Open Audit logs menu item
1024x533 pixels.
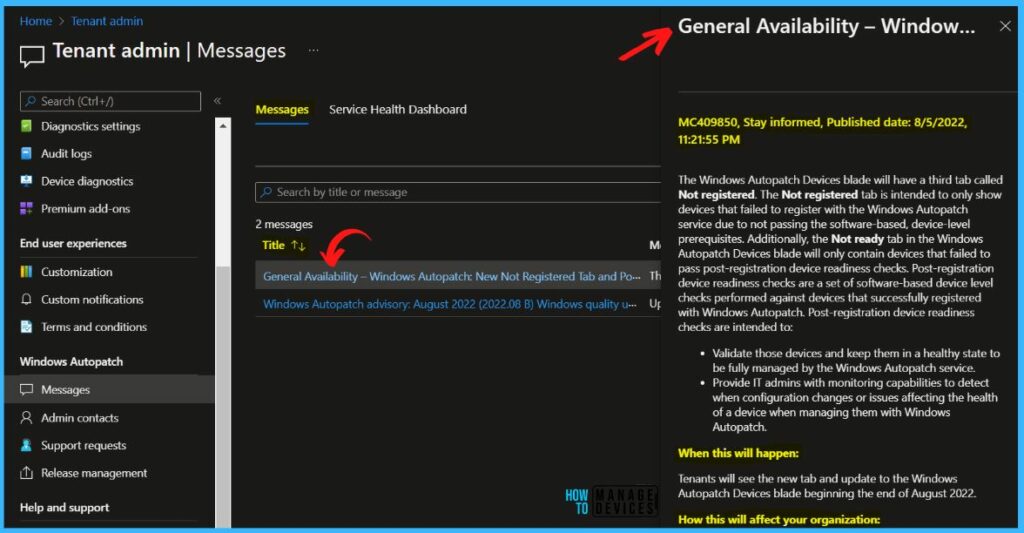coord(67,153)
